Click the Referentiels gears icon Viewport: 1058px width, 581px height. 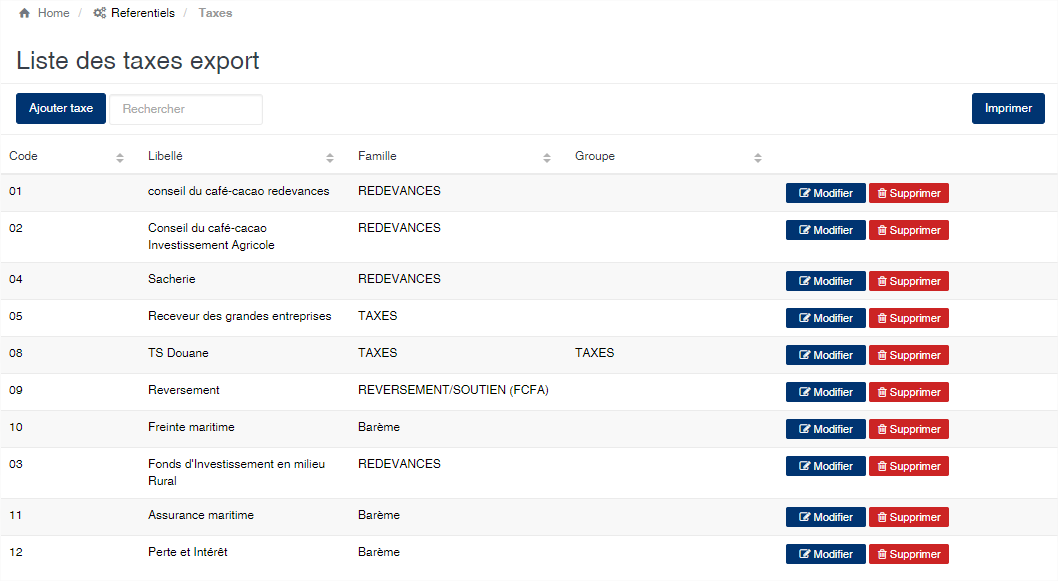point(99,13)
